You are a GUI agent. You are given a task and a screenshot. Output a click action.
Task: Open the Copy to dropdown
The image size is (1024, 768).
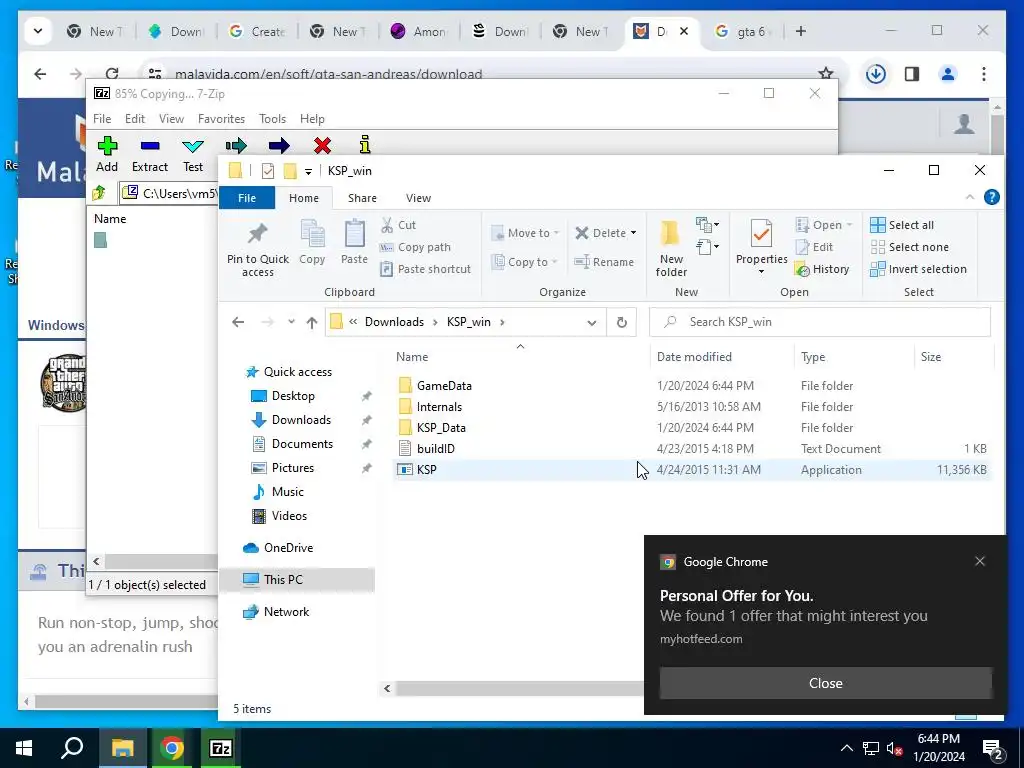pos(524,262)
